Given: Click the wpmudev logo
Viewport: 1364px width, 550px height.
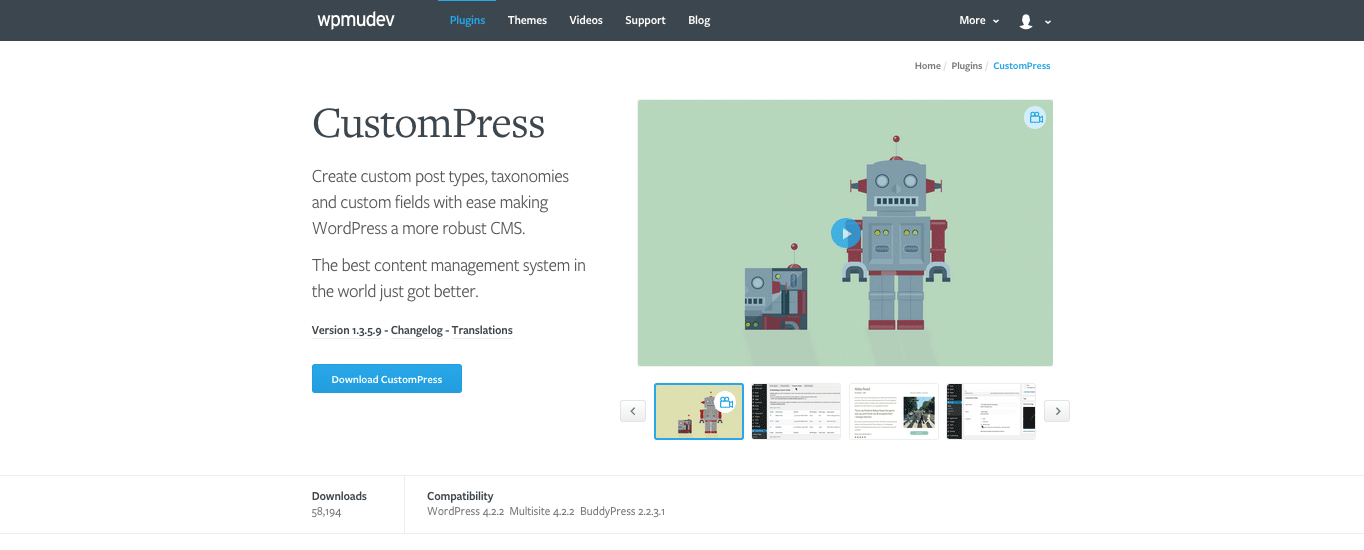Looking at the screenshot, I should (356, 20).
